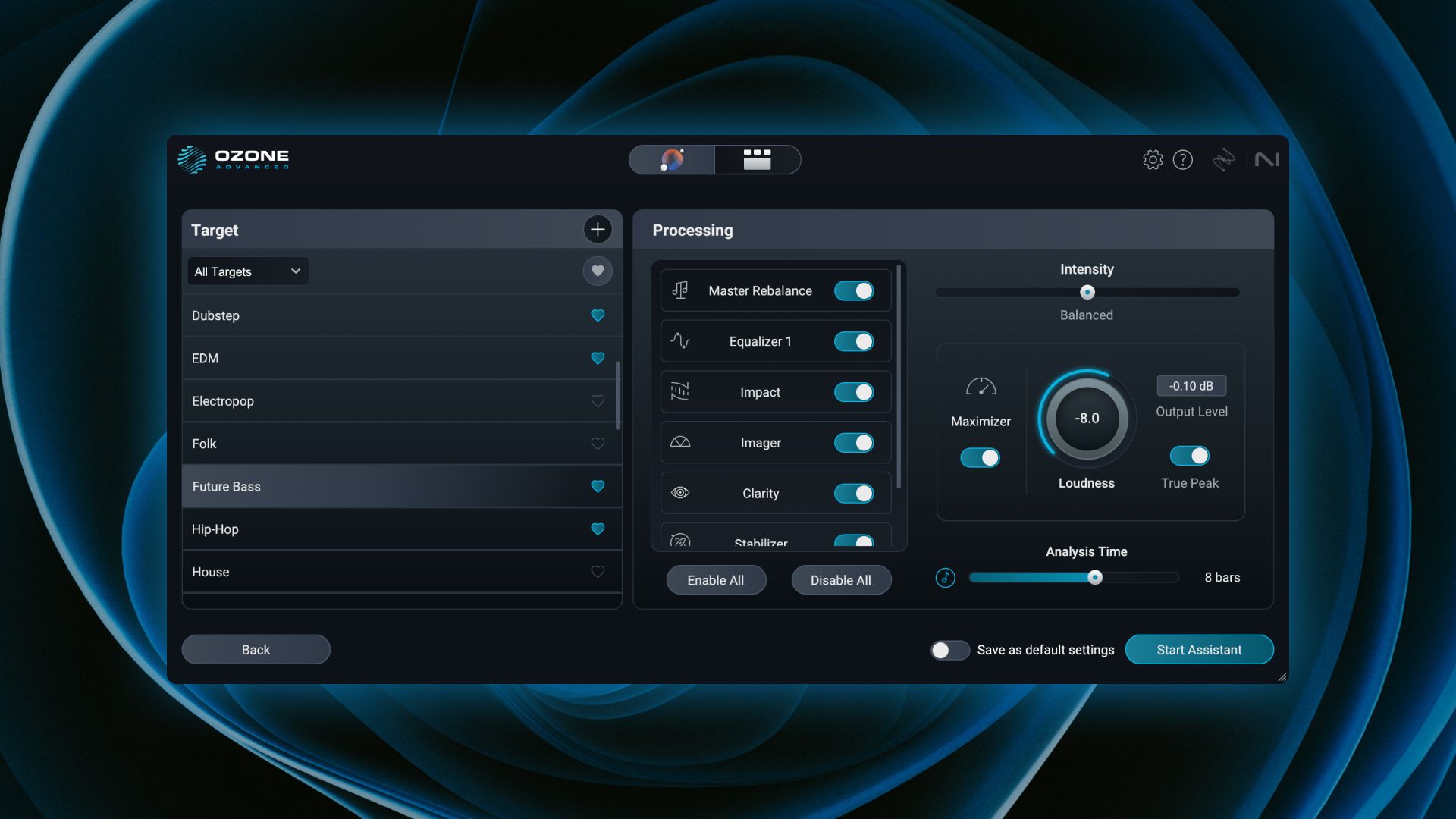Viewport: 1456px width, 819px height.
Task: Click the Ozone Advanced logo
Action: pos(233,159)
